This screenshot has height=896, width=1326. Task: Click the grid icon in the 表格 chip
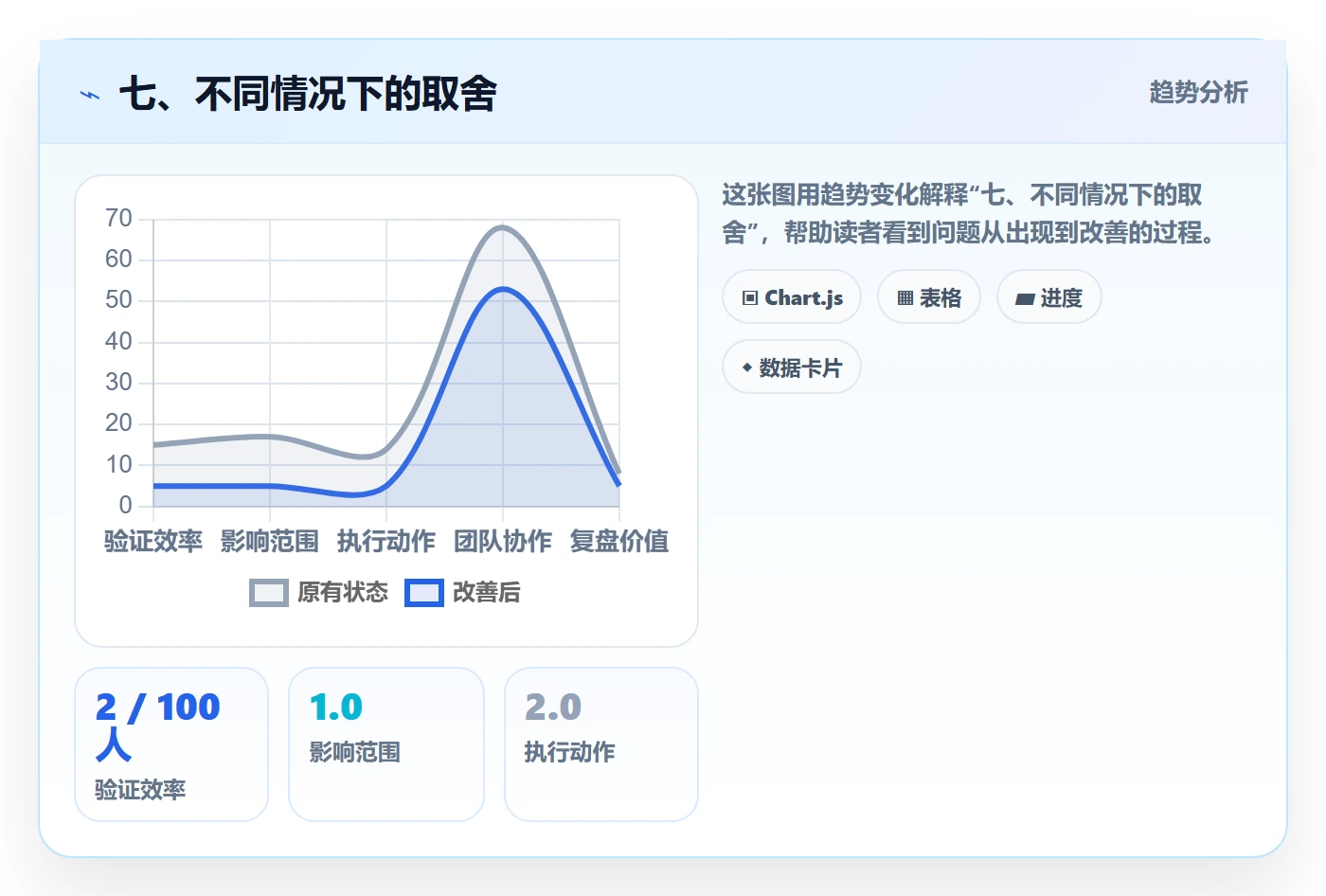[x=905, y=298]
